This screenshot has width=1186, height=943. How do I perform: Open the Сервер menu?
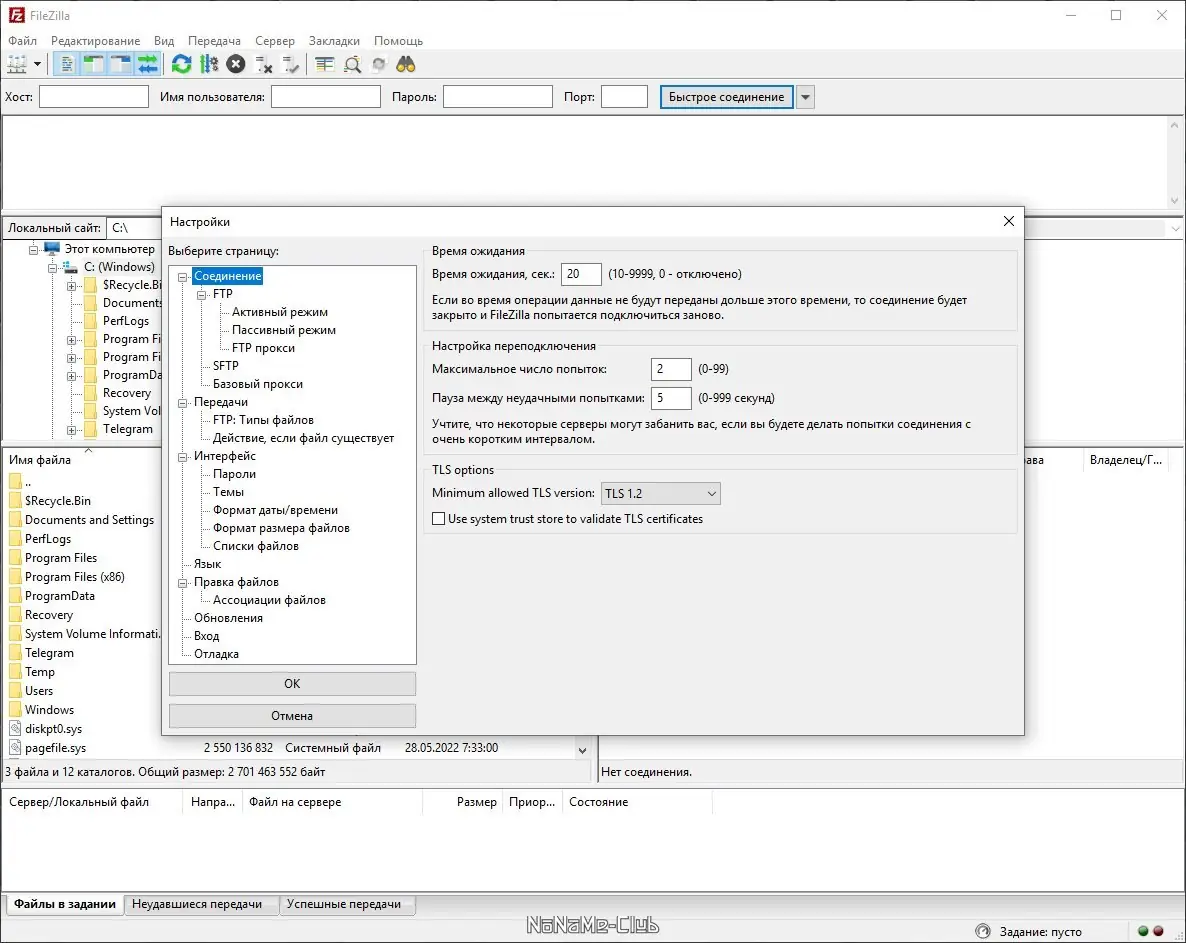click(x=275, y=41)
